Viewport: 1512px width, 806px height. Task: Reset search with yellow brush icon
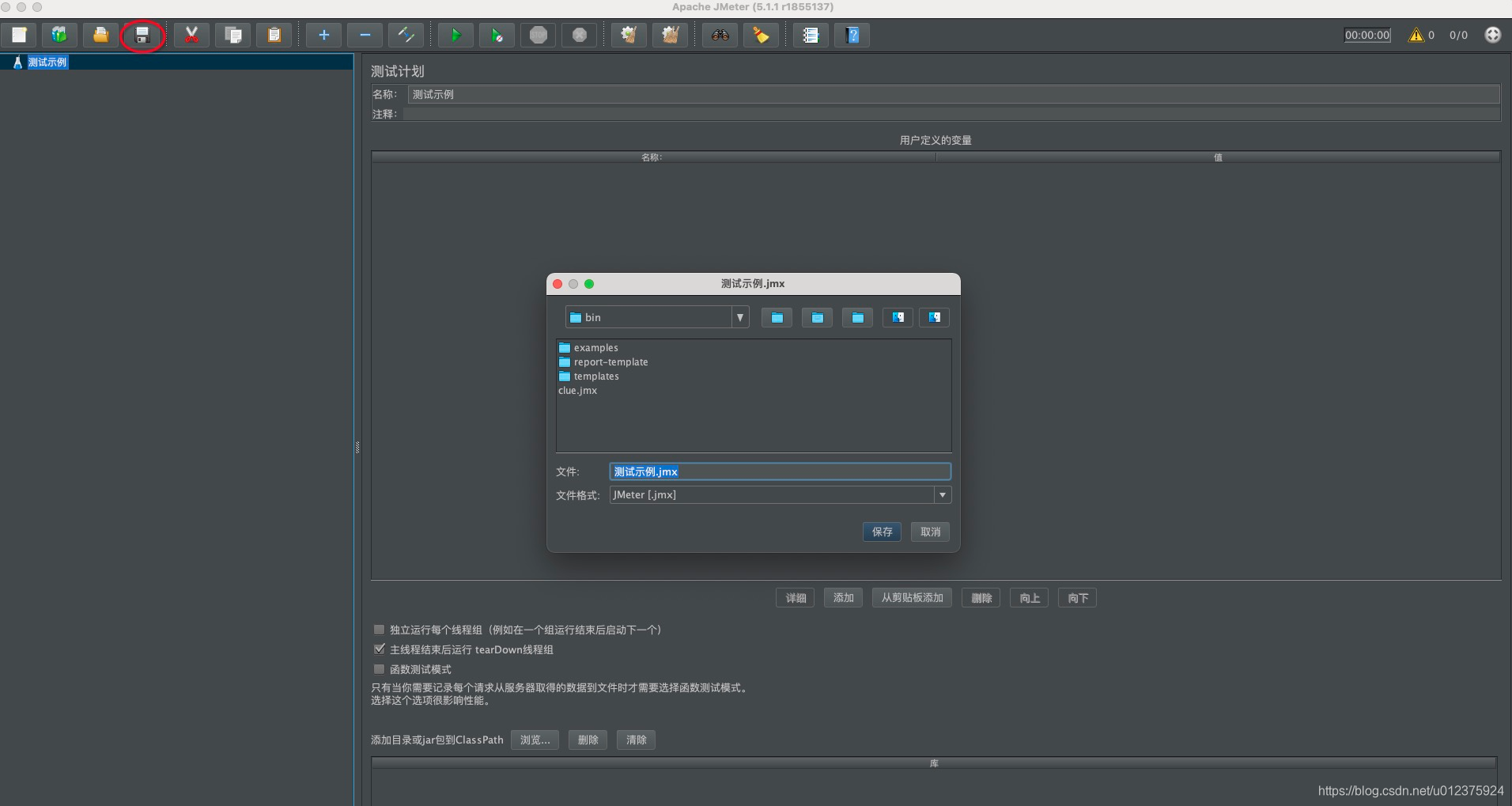coord(761,35)
